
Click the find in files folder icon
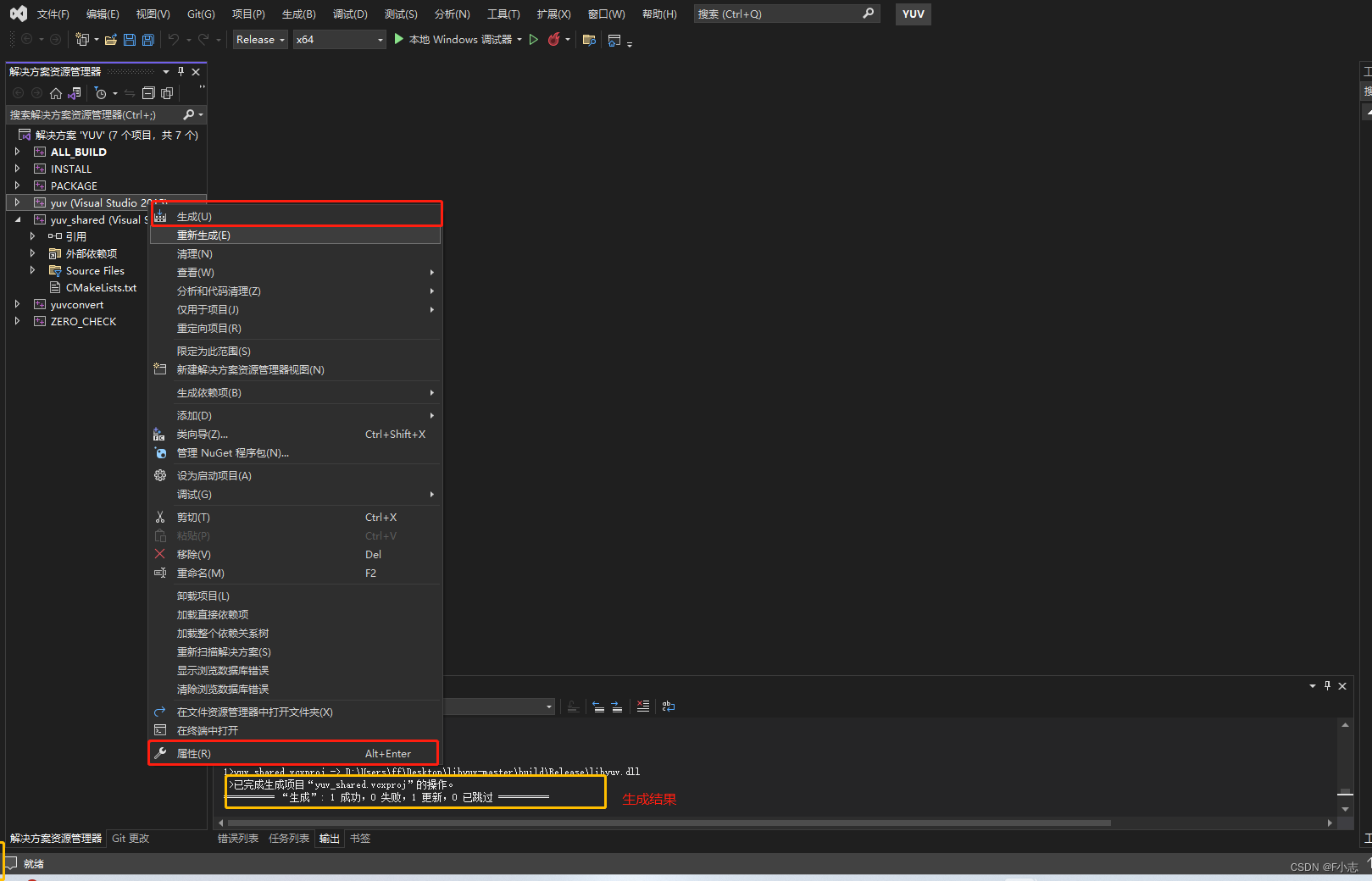(x=589, y=39)
